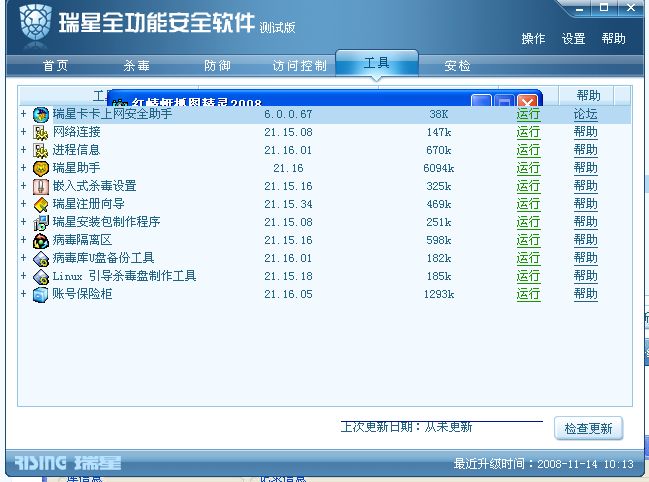This screenshot has height=482, width=649.
Task: Click version 21.16.05 of 账号保险柜
Action: pos(288,294)
